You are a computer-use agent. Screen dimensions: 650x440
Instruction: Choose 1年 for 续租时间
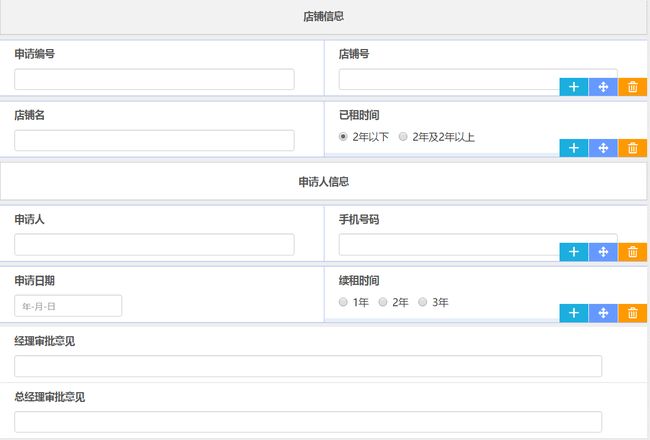pos(343,302)
